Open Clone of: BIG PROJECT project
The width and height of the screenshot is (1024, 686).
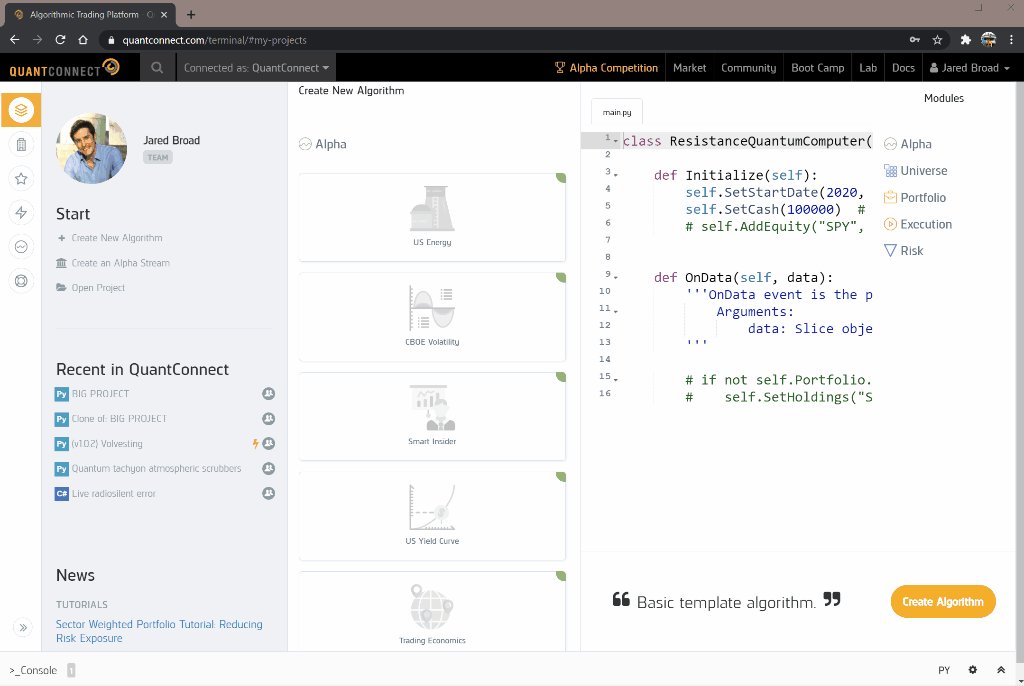coord(119,419)
